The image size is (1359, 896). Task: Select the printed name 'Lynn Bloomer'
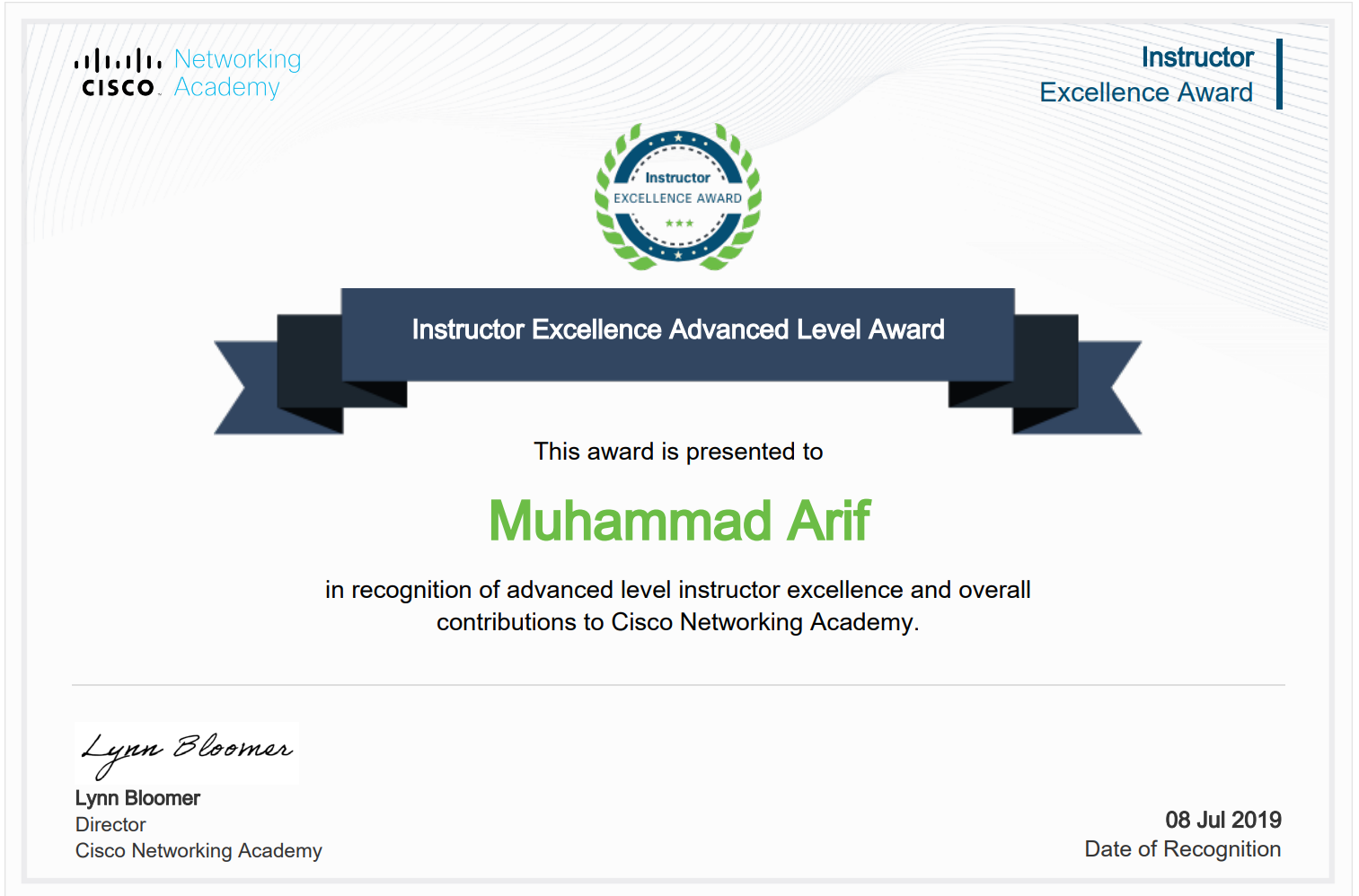(x=137, y=798)
